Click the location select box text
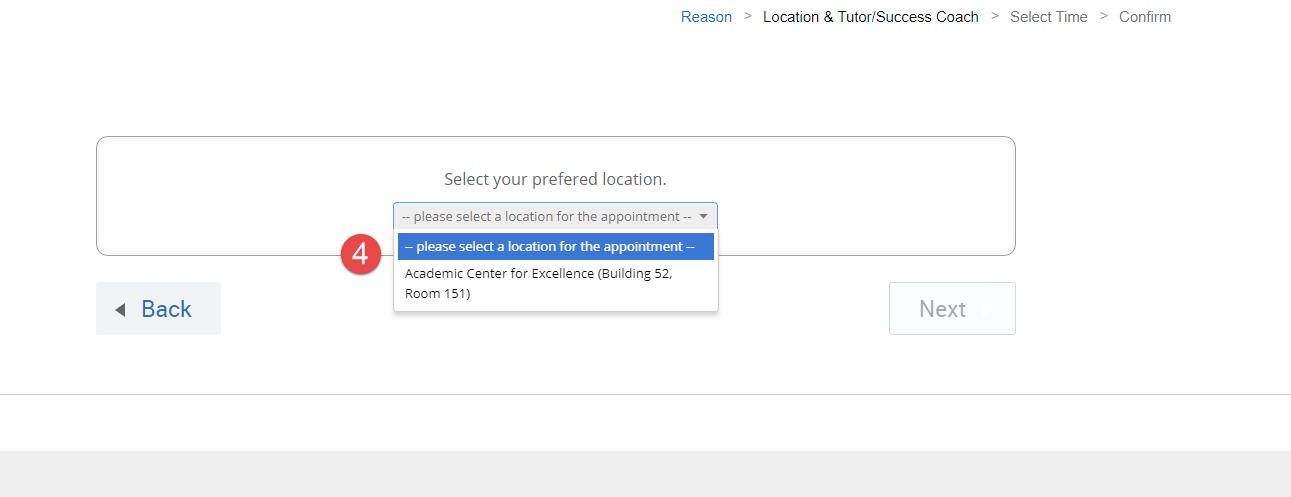This screenshot has width=1291, height=497. pyautogui.click(x=546, y=216)
